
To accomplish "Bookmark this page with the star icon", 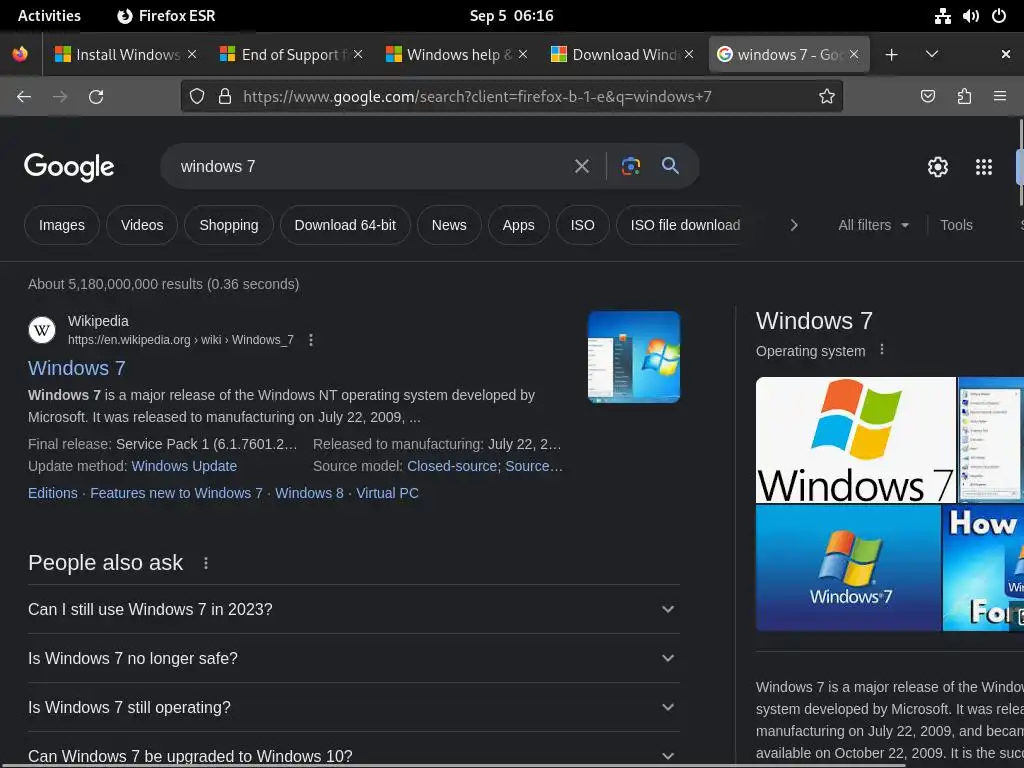I will coord(827,97).
